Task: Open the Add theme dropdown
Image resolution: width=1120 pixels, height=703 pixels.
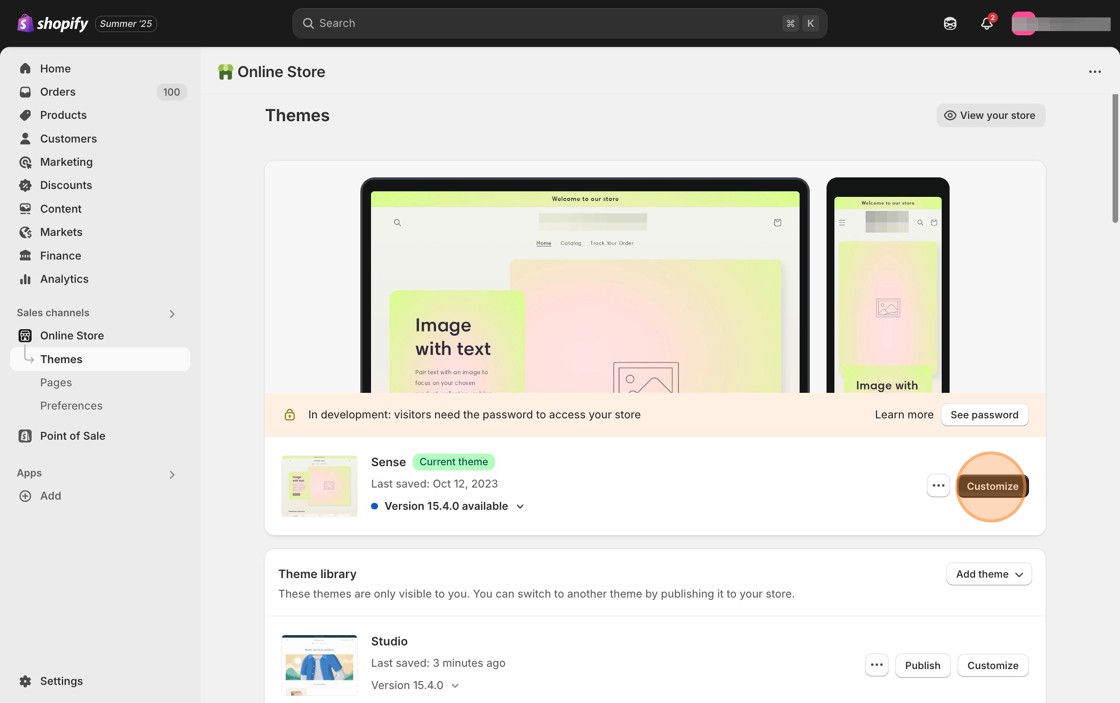Action: (x=988, y=574)
